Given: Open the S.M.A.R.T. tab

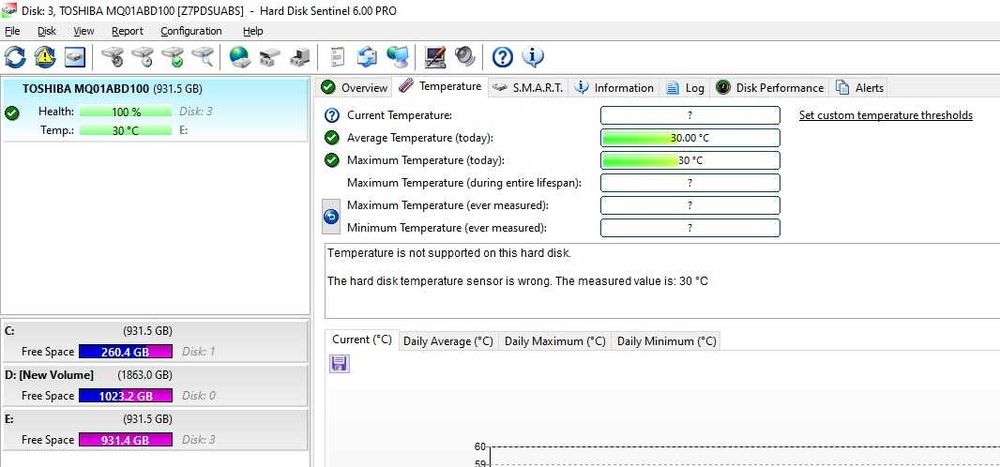Looking at the screenshot, I should (x=529, y=87).
